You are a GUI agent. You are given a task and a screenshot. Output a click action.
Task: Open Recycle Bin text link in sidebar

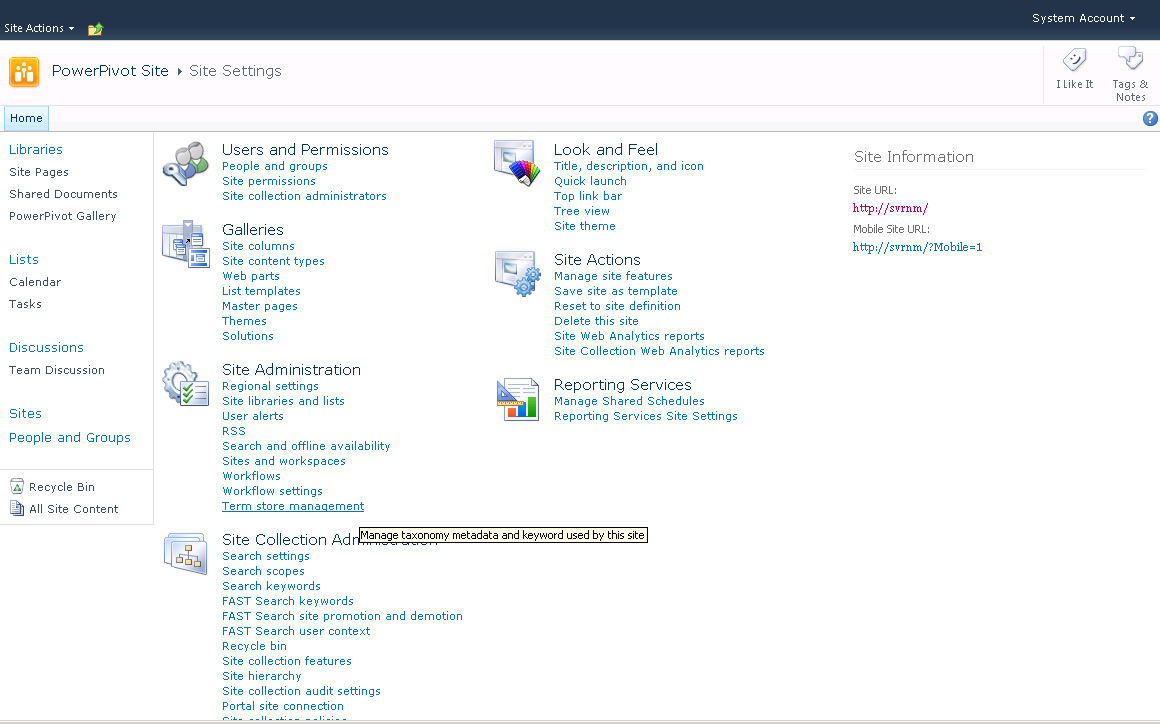(x=61, y=487)
